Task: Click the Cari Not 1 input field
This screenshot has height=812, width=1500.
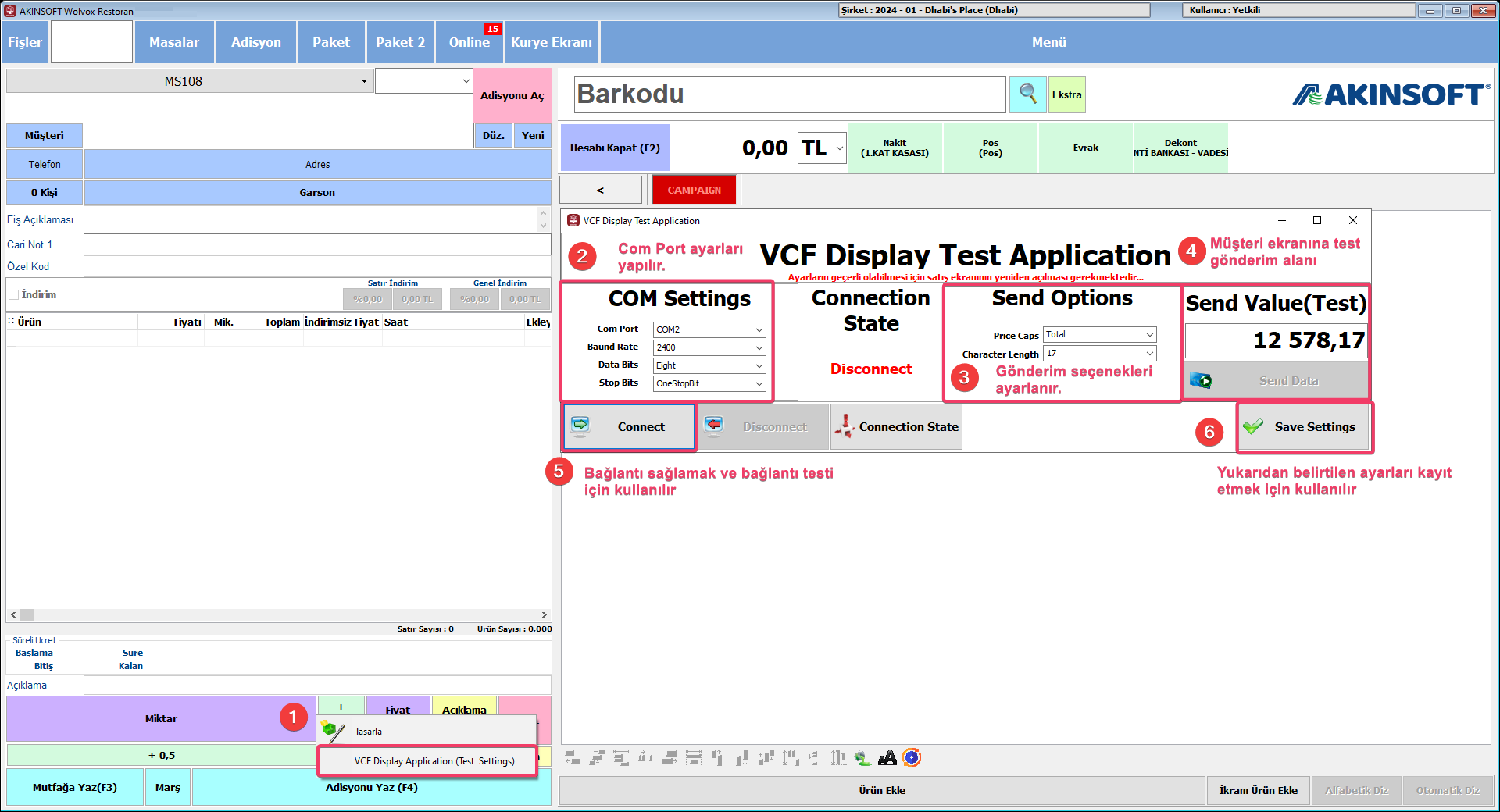Action: point(317,244)
